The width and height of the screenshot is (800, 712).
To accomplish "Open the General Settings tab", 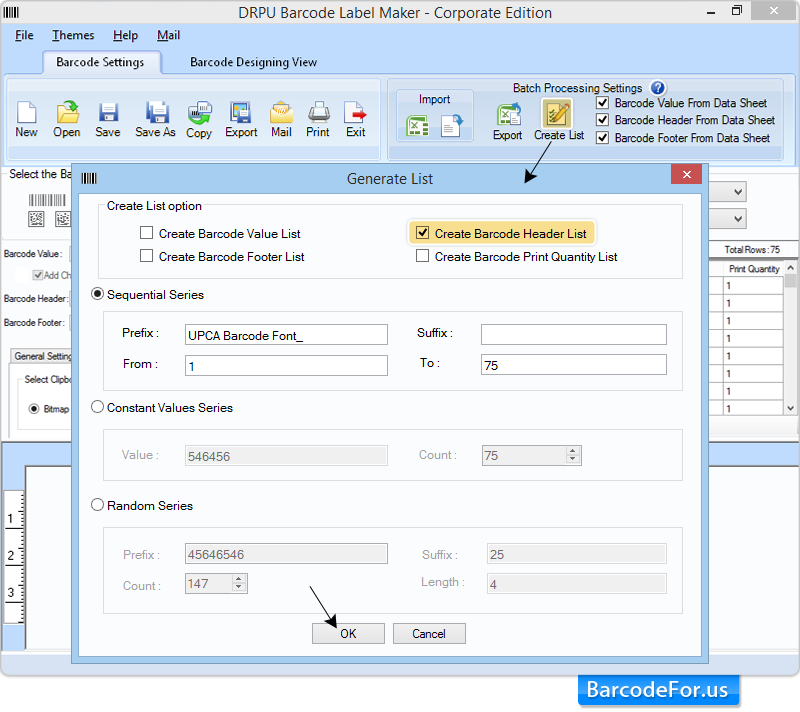I will click(42, 356).
